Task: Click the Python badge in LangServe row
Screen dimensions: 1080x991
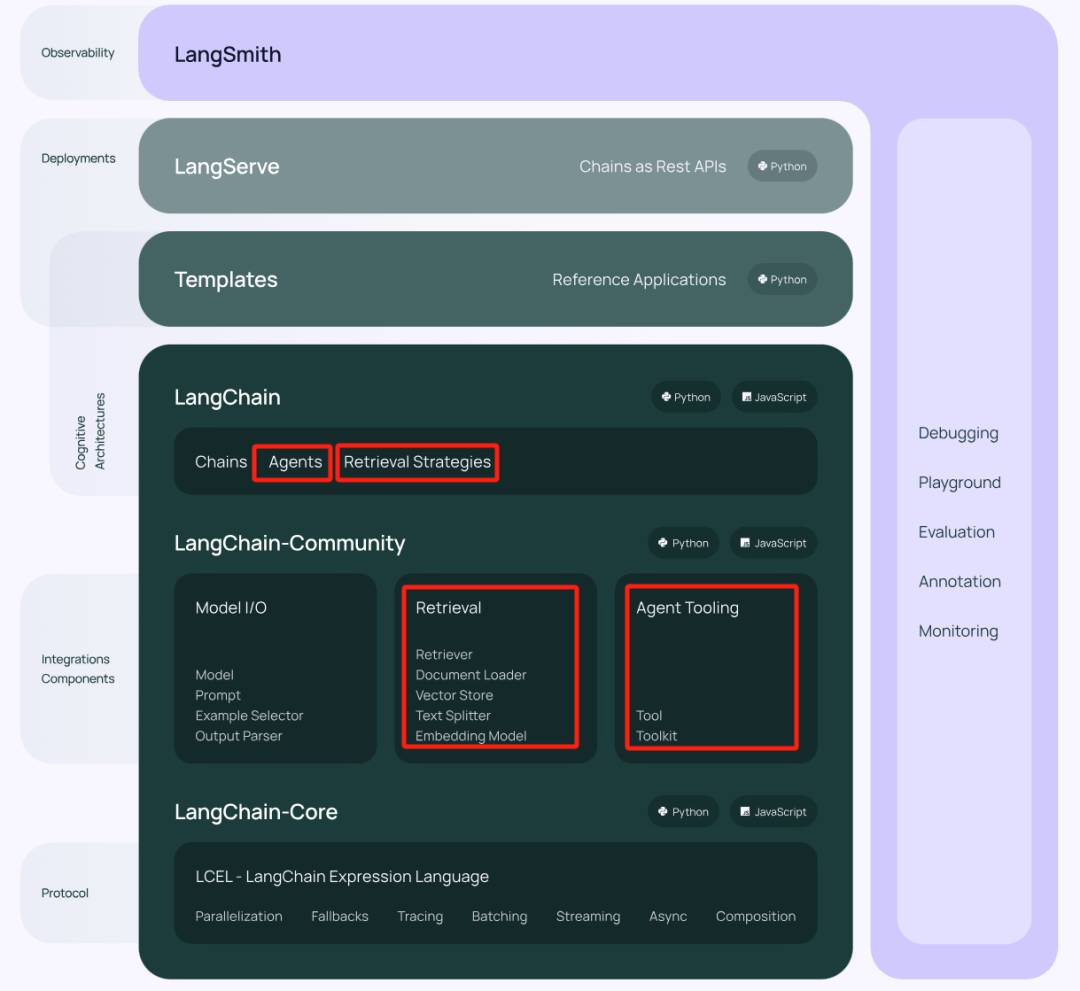Action: point(782,166)
